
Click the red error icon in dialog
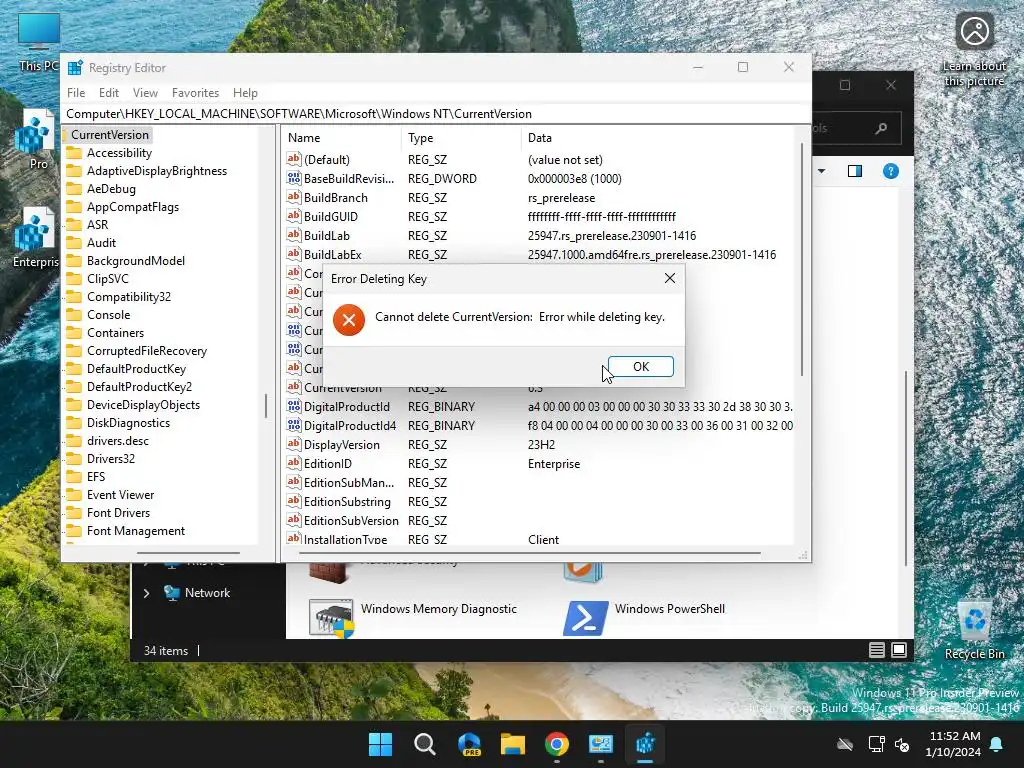349,319
